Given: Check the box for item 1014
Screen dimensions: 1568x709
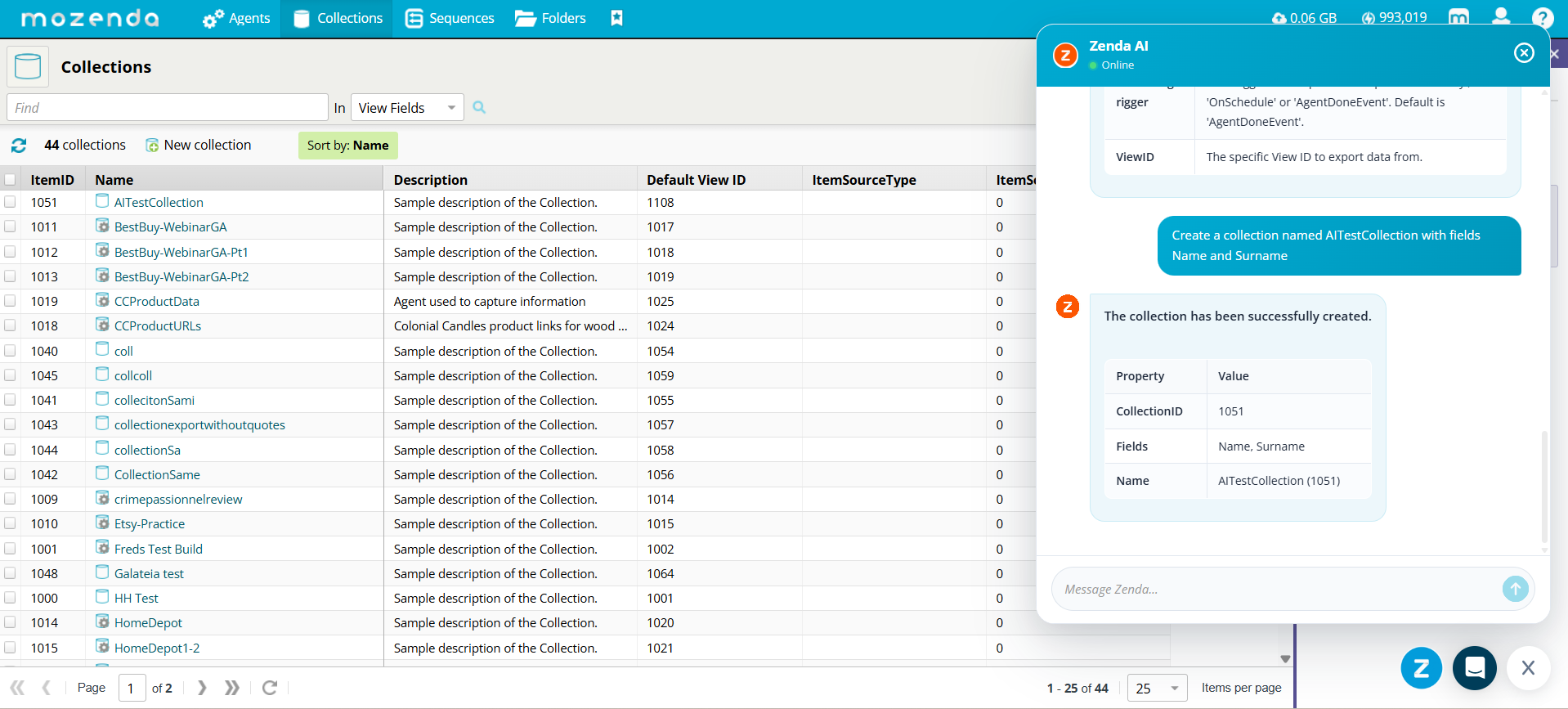Looking at the screenshot, I should 10,622.
